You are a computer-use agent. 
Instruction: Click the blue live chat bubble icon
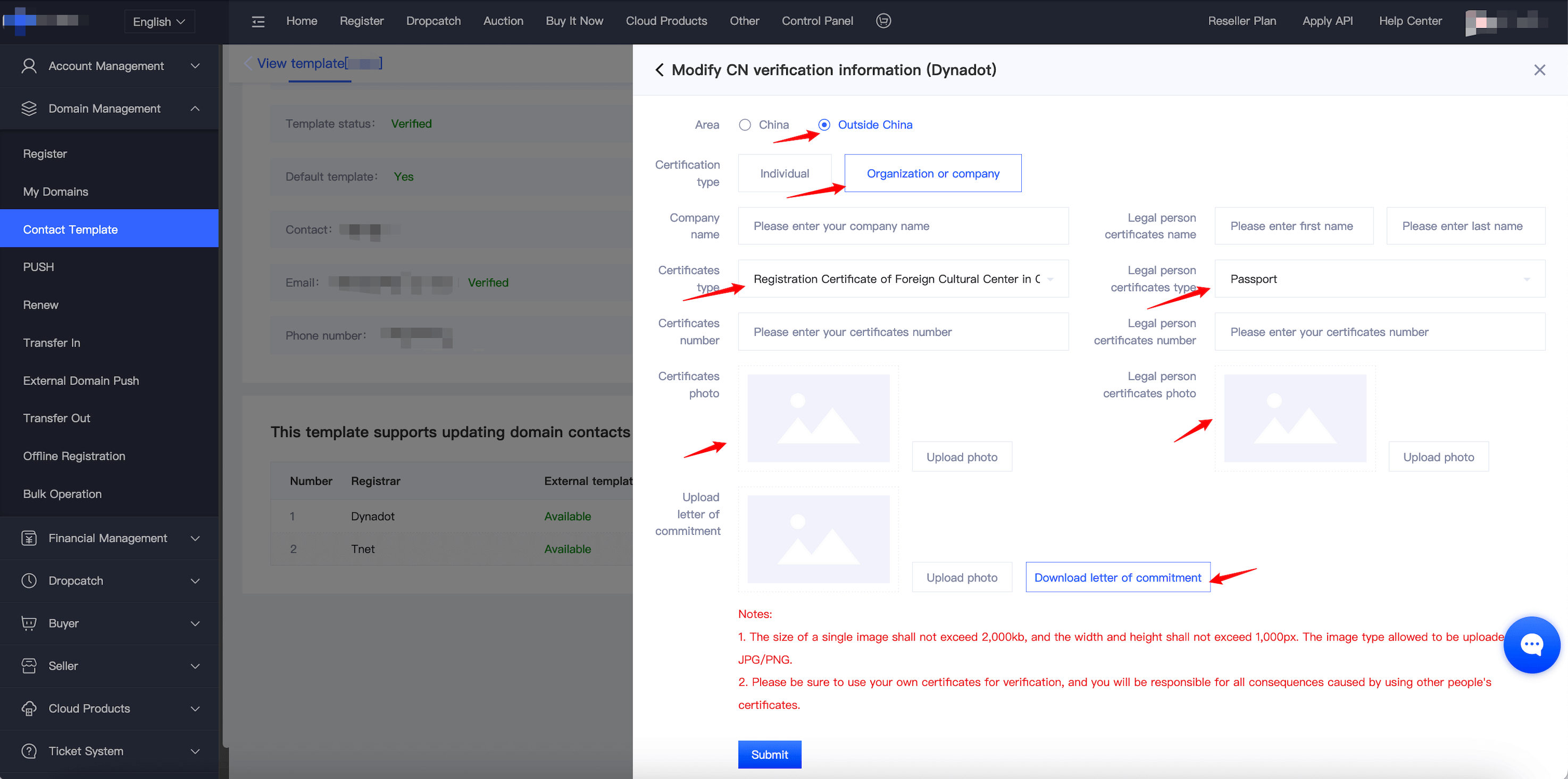click(x=1531, y=644)
